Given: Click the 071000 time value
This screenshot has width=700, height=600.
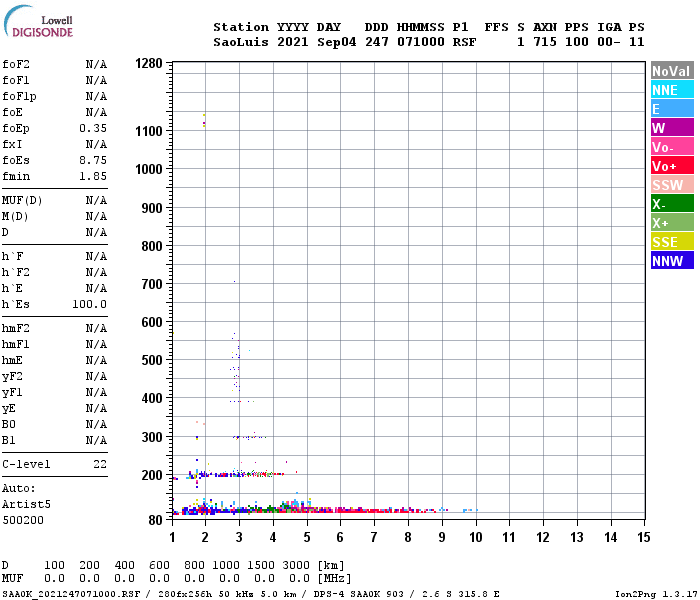Looking at the screenshot, I should point(421,42).
